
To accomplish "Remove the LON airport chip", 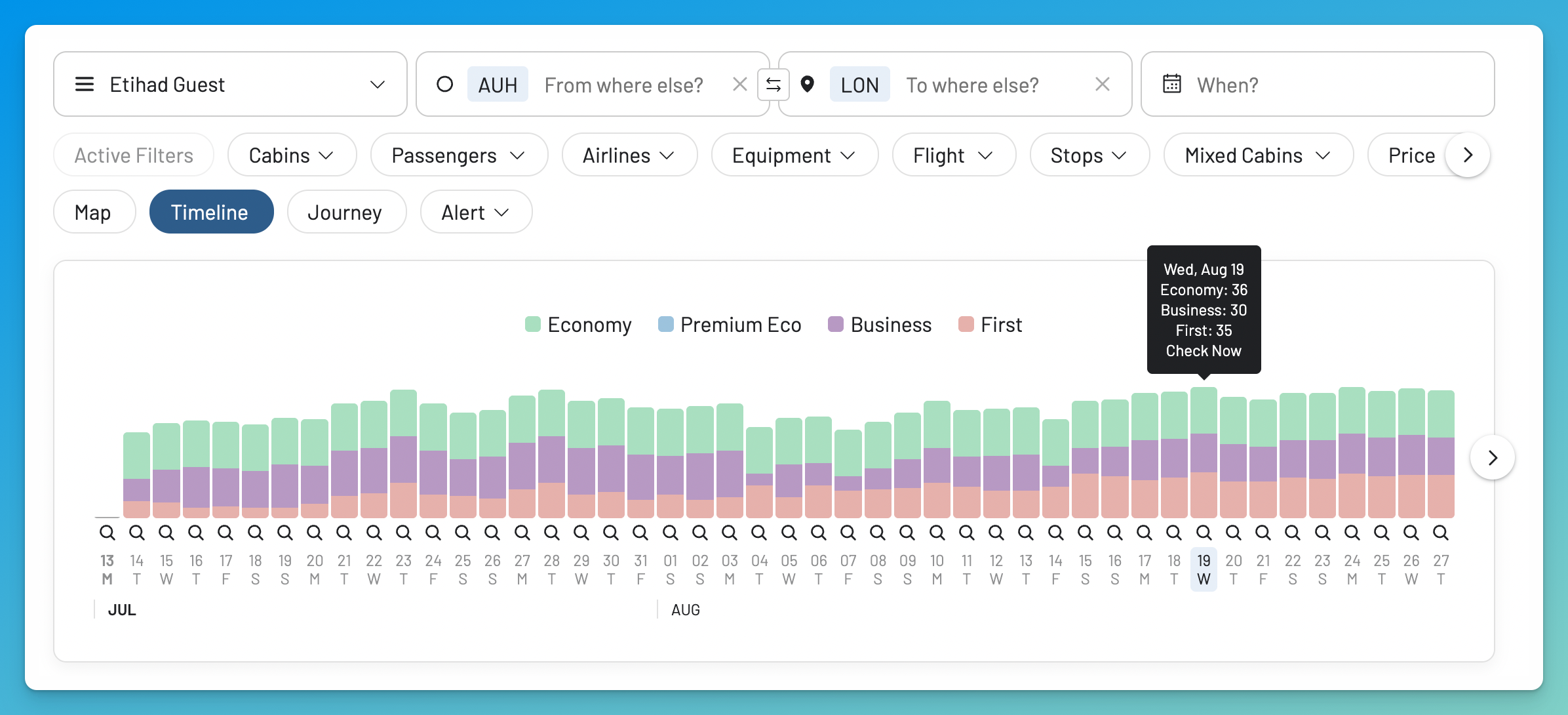I will click(x=859, y=85).
